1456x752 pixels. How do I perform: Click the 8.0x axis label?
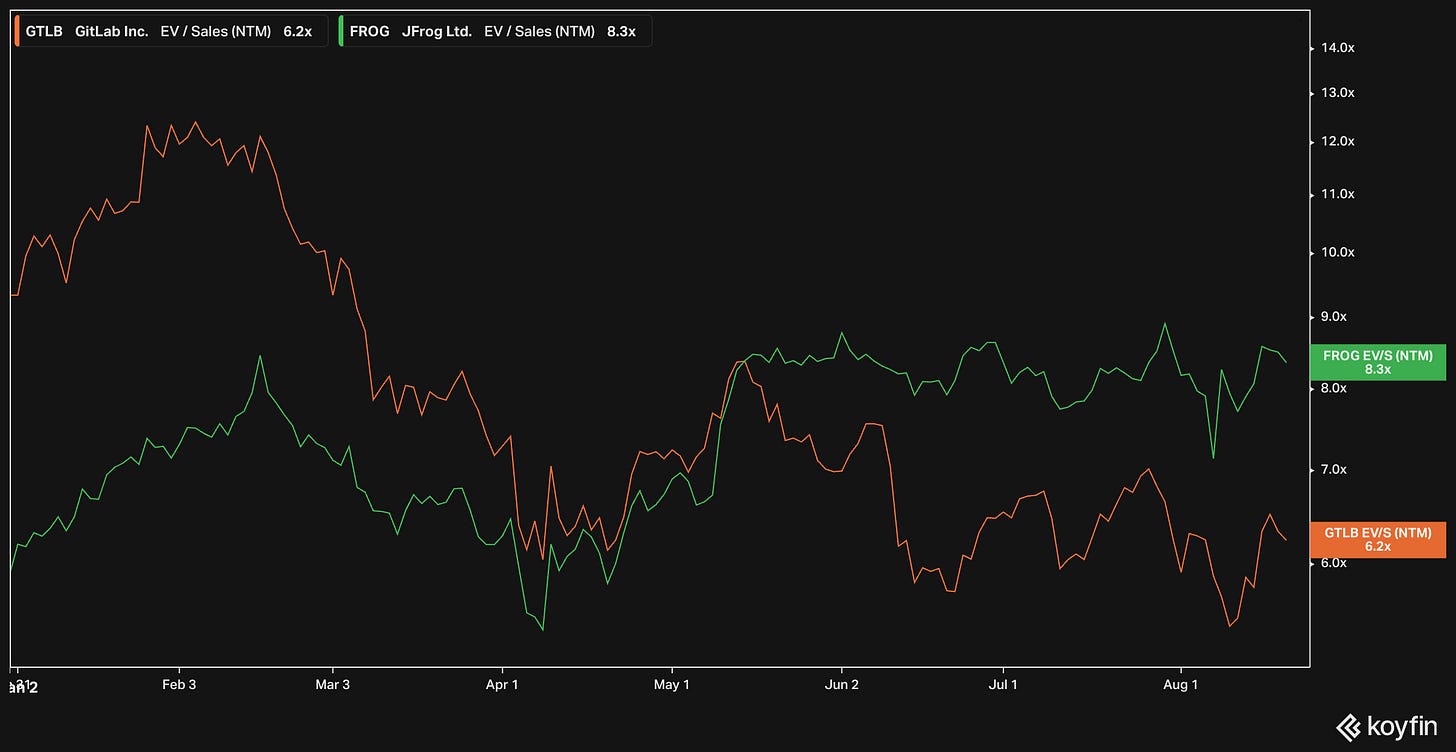tap(1334, 388)
